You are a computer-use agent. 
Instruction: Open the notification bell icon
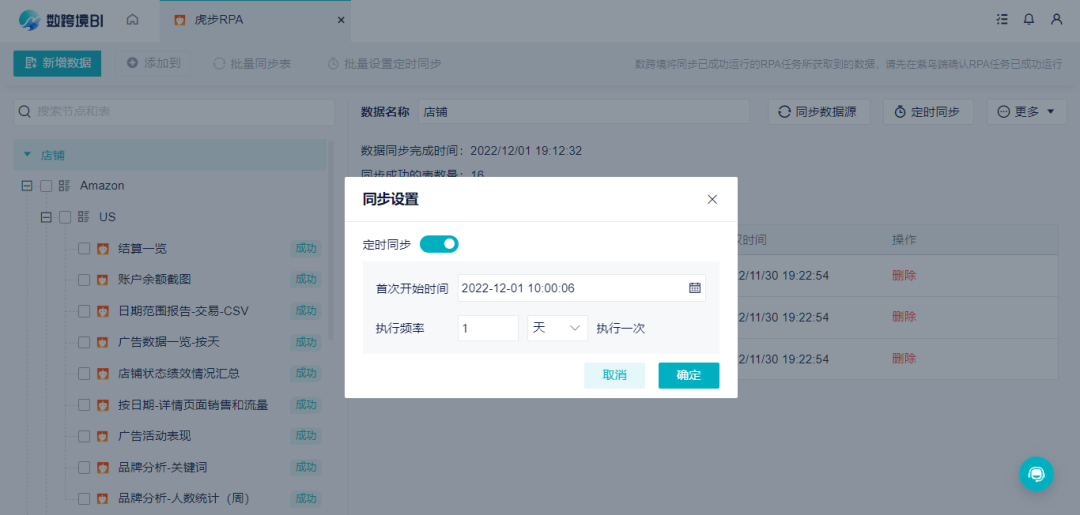click(x=1029, y=19)
